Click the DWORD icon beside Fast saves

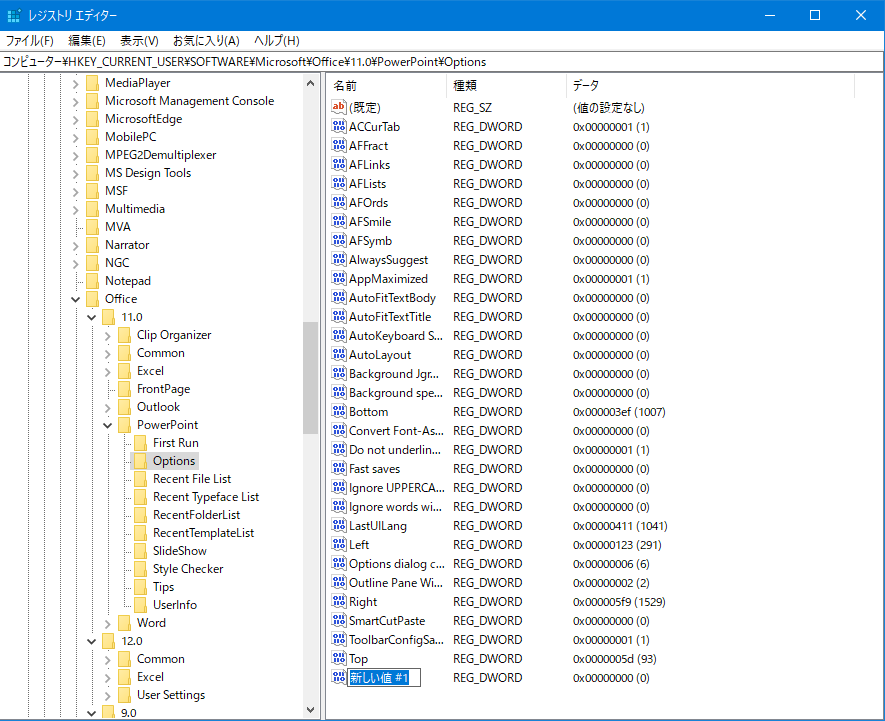click(x=339, y=469)
